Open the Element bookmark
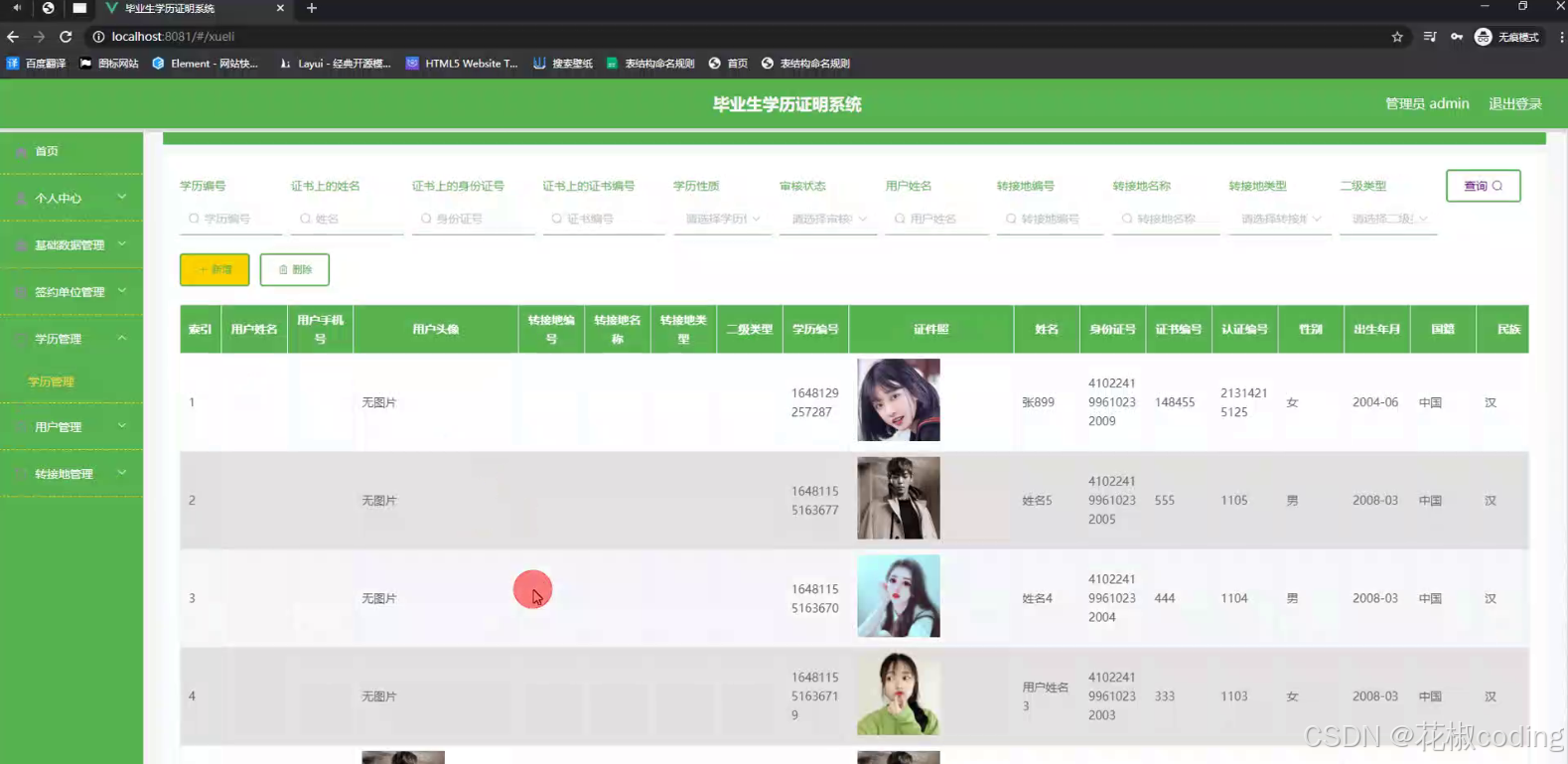 205,64
